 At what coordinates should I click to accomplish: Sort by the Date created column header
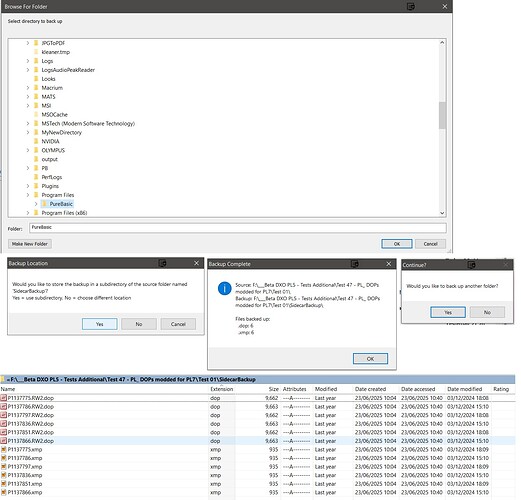coord(370,389)
